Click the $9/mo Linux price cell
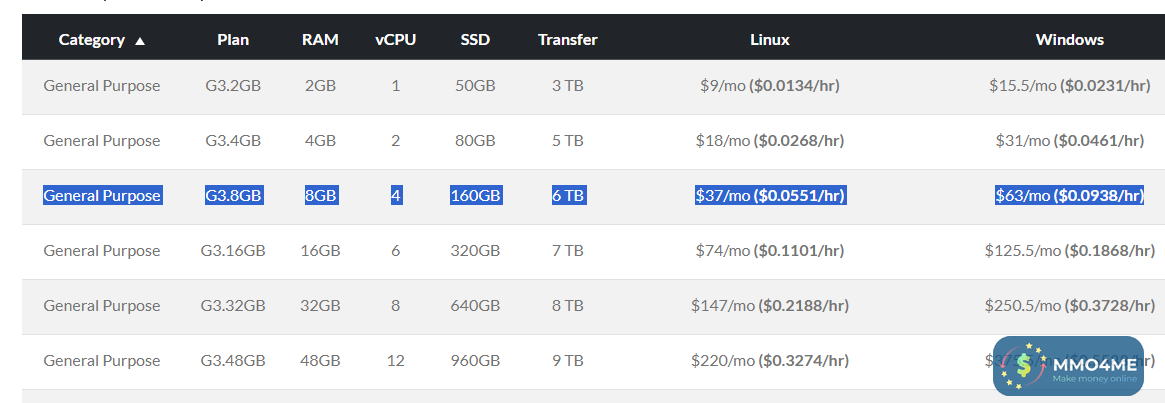This screenshot has height=403, width=1165. click(x=769, y=86)
